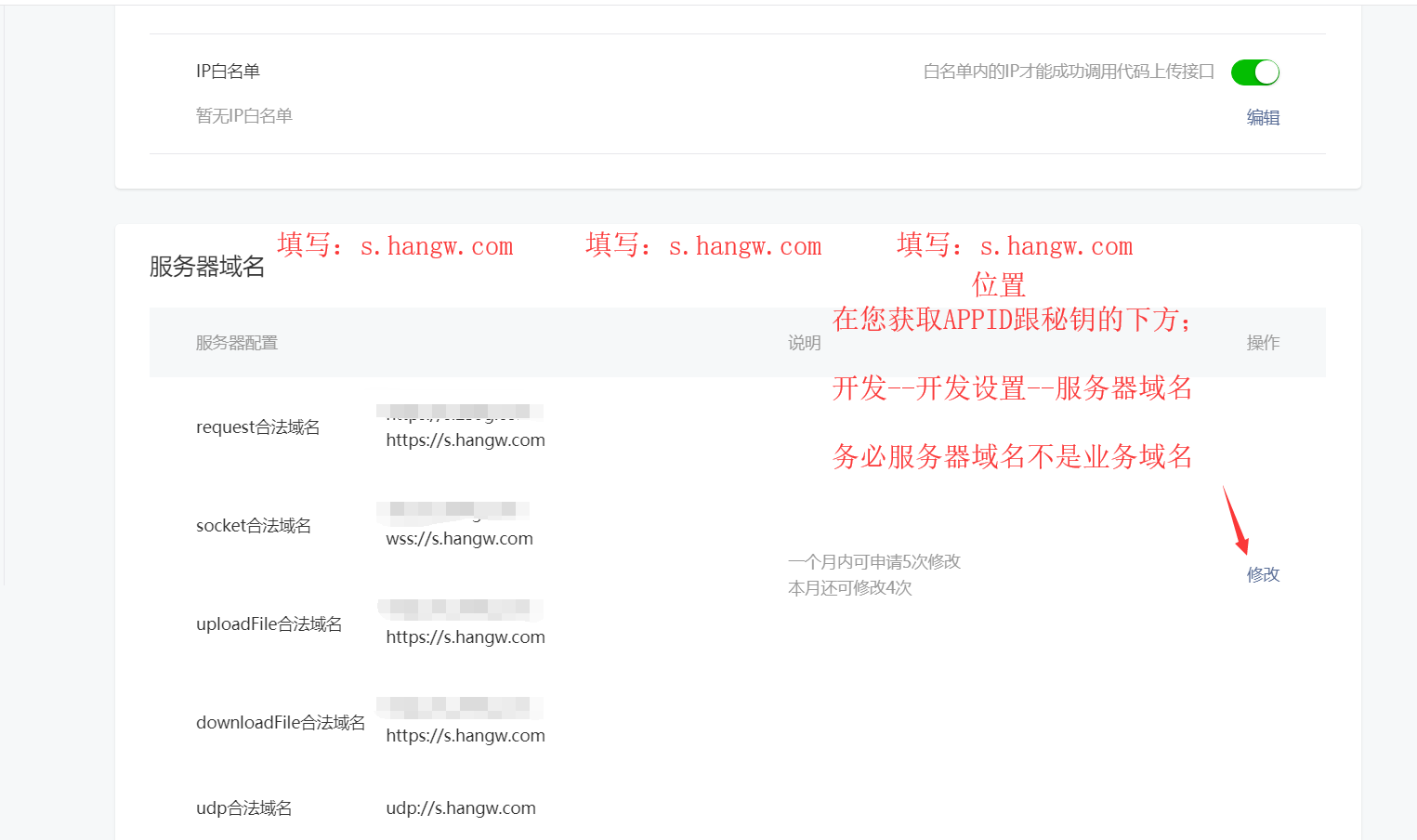
Task: Select the IP whitelist description text
Action: [1069, 72]
